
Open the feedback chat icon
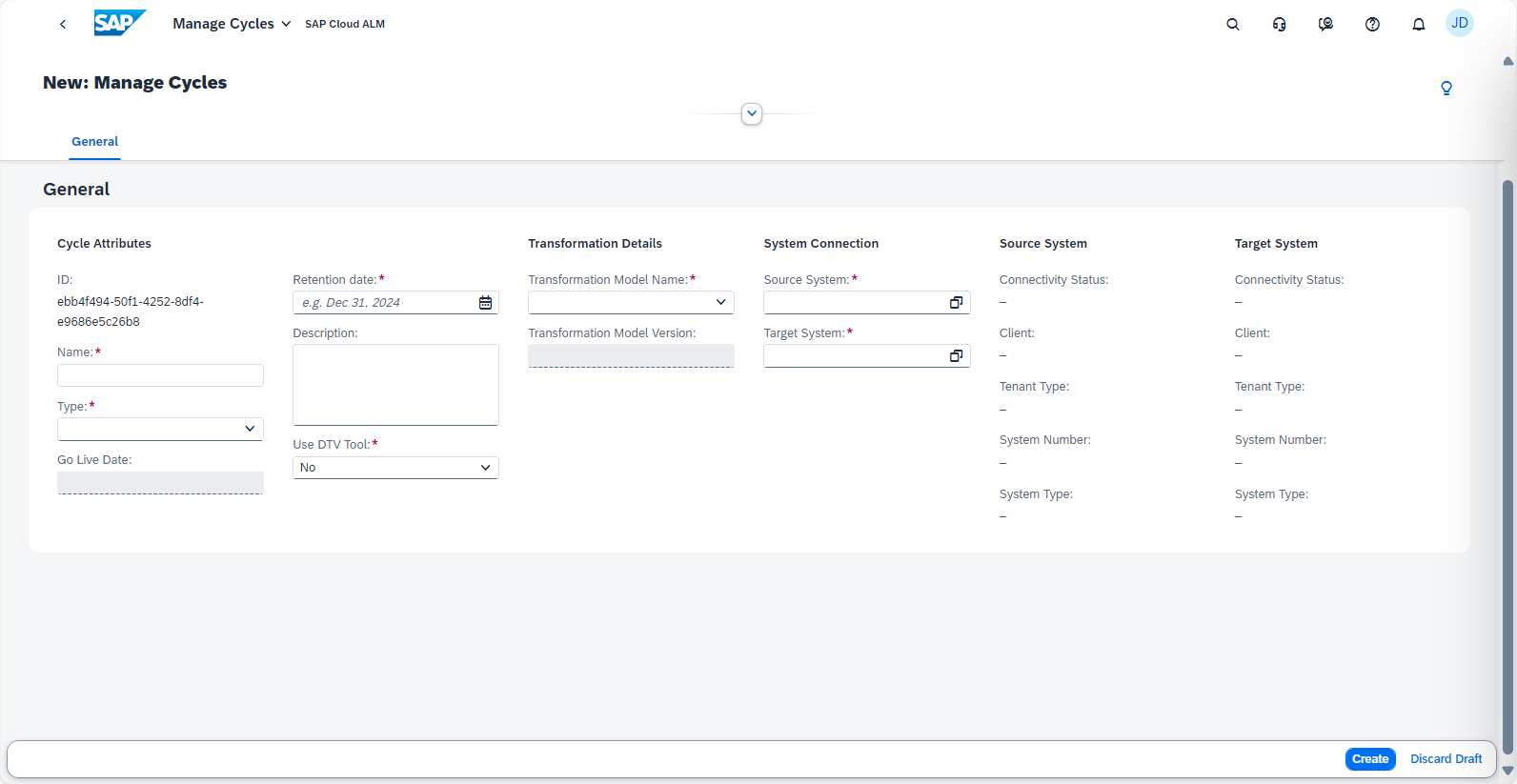click(x=1325, y=24)
